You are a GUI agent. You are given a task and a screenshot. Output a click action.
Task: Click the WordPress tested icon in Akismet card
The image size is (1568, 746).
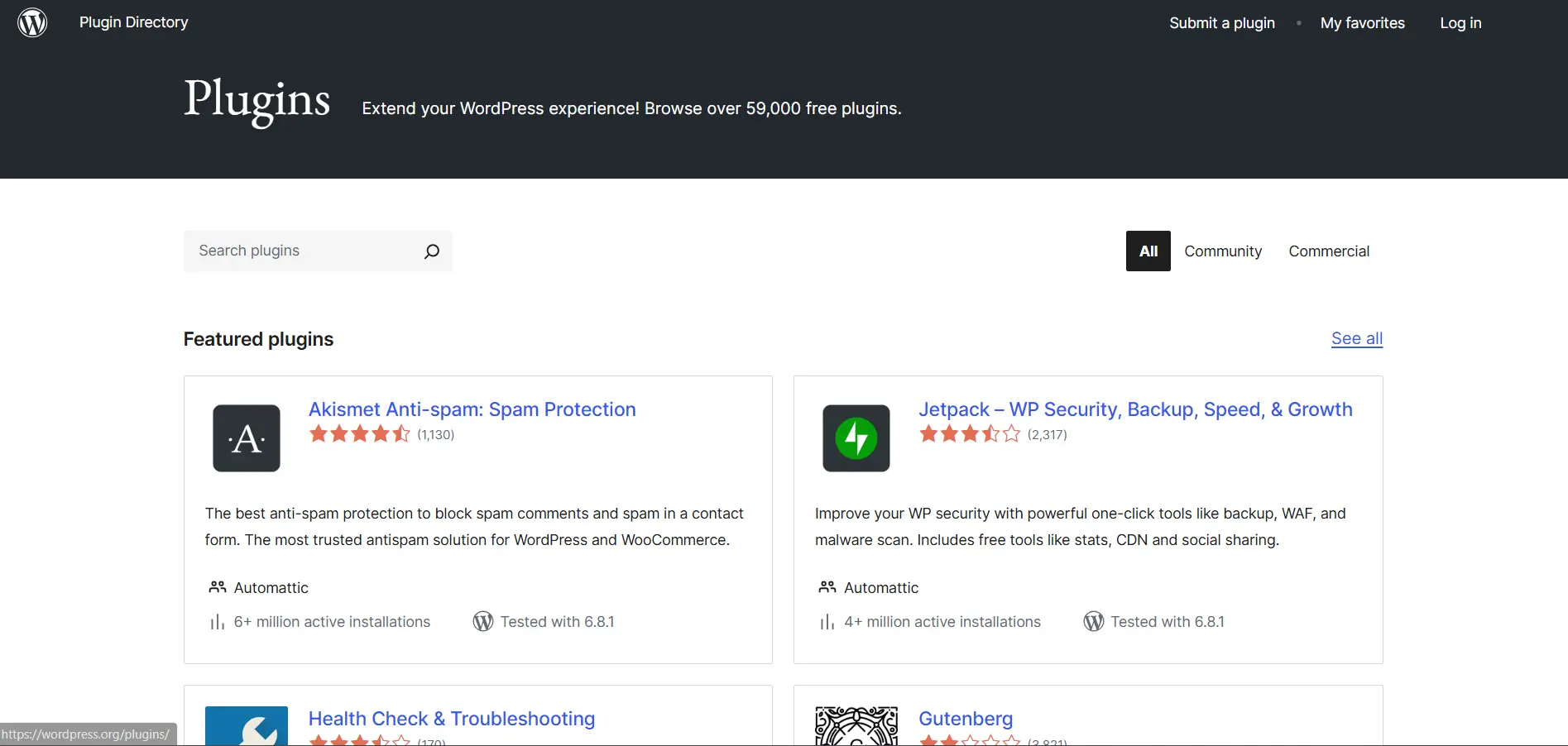[x=483, y=622]
